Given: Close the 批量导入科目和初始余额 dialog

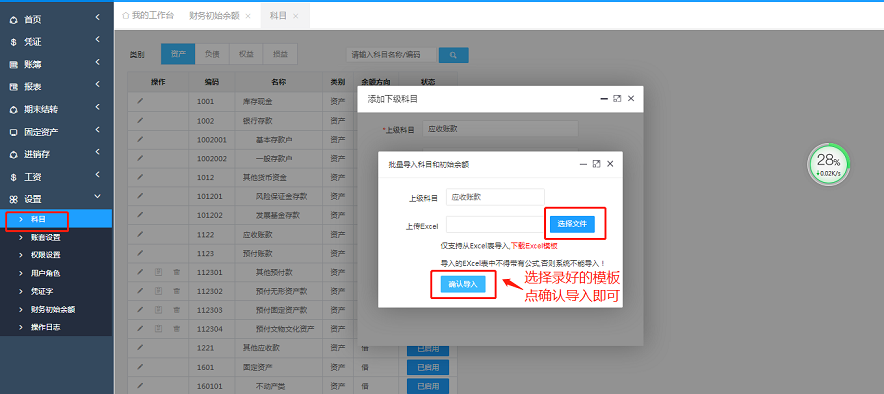Looking at the screenshot, I should (x=610, y=164).
